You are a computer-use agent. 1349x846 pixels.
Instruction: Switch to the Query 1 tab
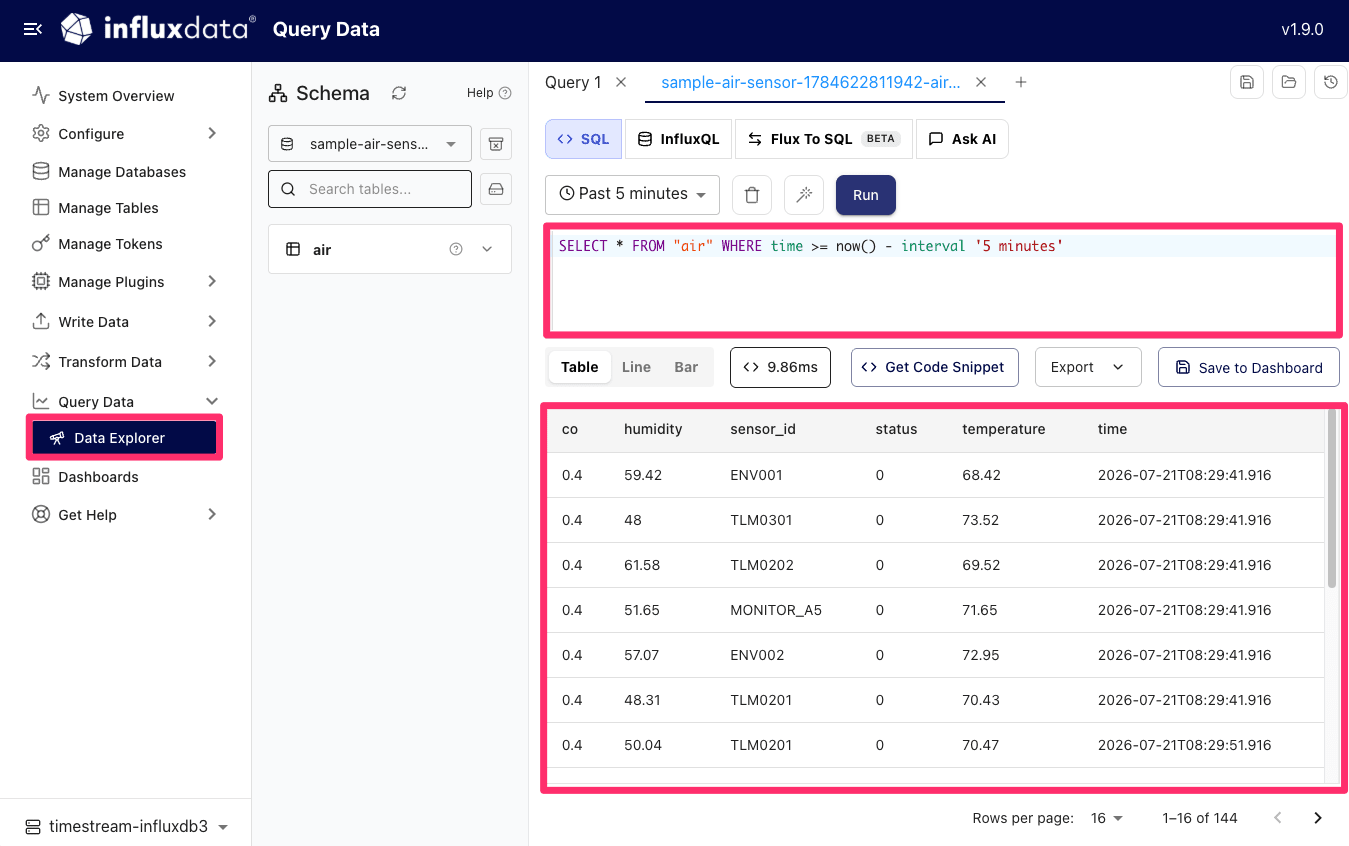573,82
